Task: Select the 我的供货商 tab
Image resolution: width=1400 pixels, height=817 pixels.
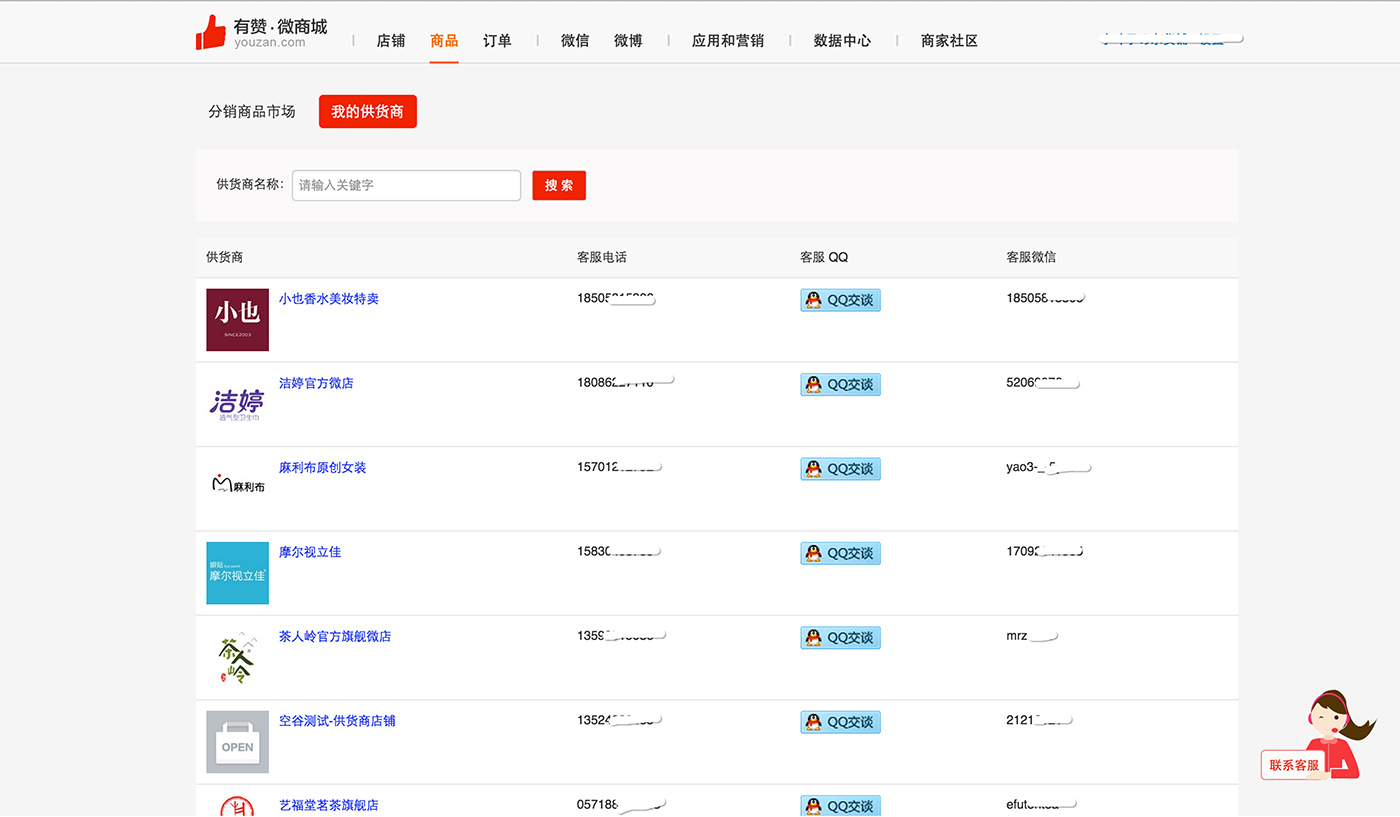Action: [367, 112]
